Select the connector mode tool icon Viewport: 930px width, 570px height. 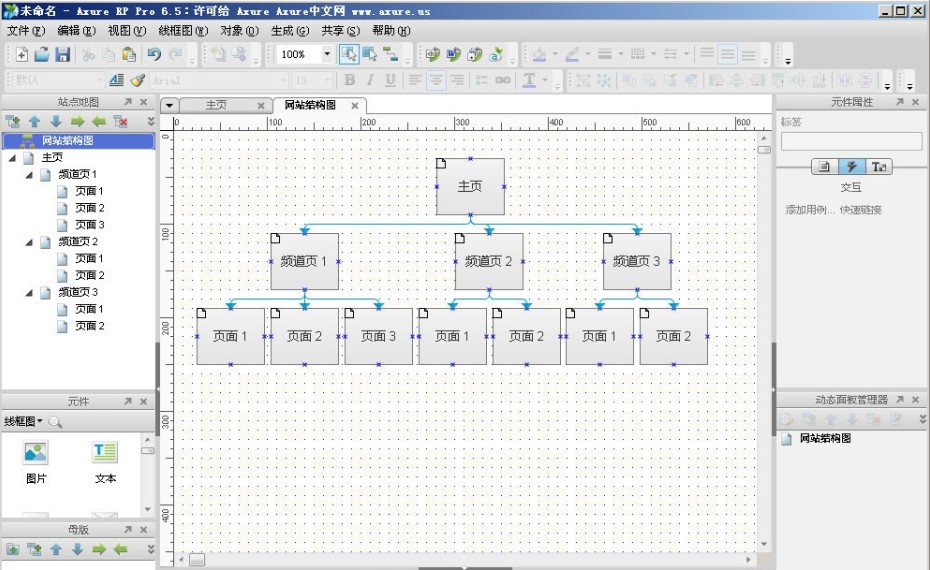[x=391, y=55]
